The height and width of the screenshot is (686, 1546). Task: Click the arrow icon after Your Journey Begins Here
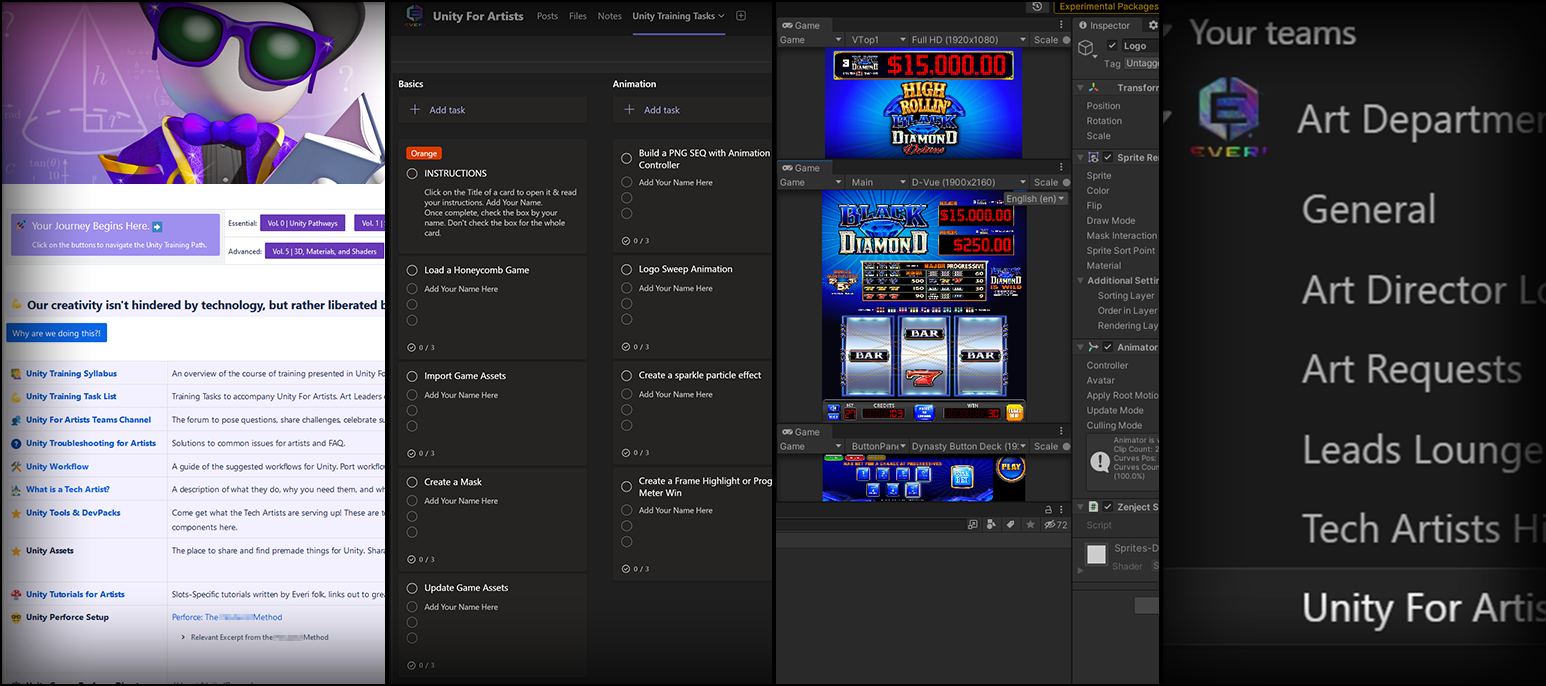(x=157, y=227)
